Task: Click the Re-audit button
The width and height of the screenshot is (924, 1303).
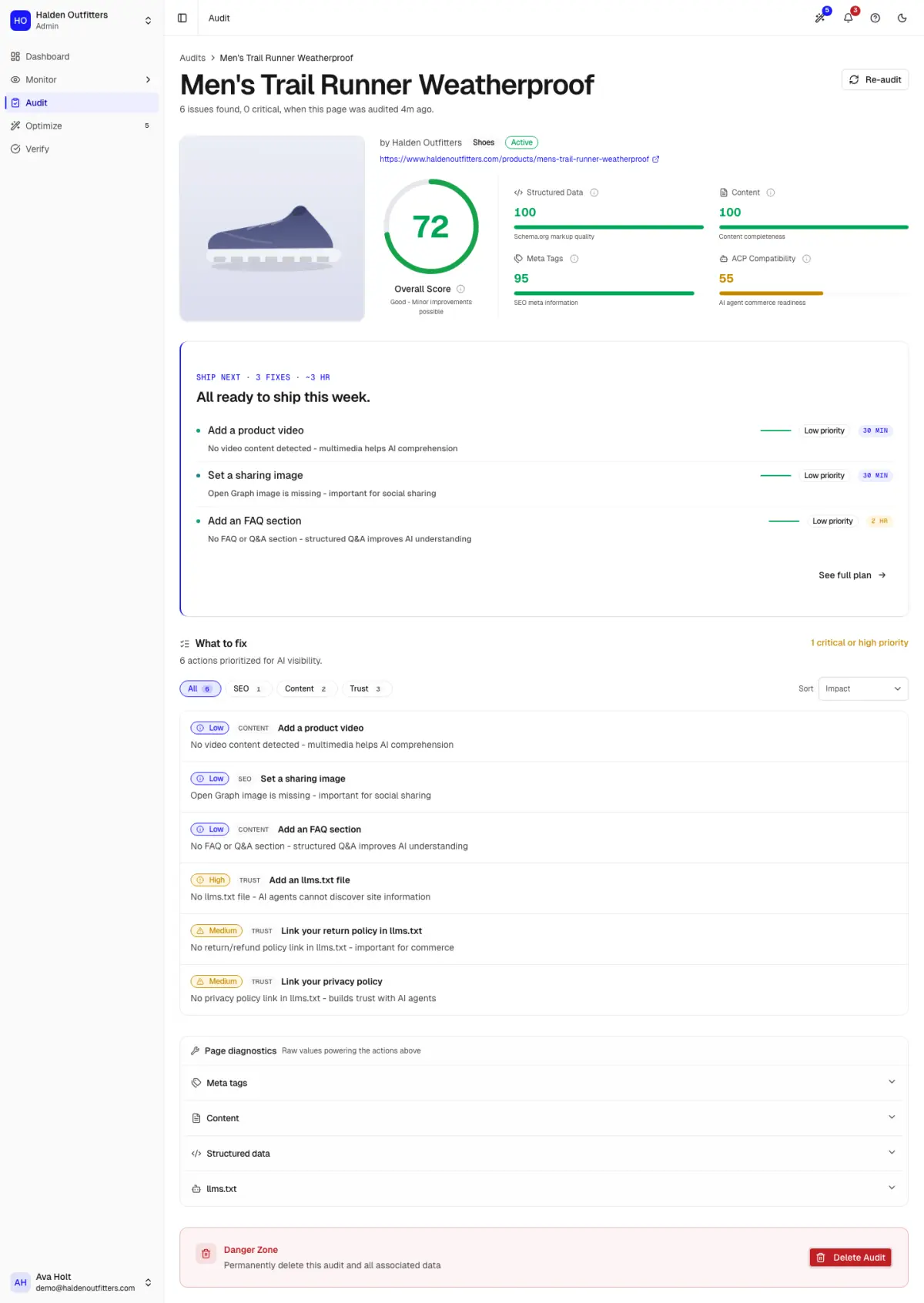Action: pos(875,79)
